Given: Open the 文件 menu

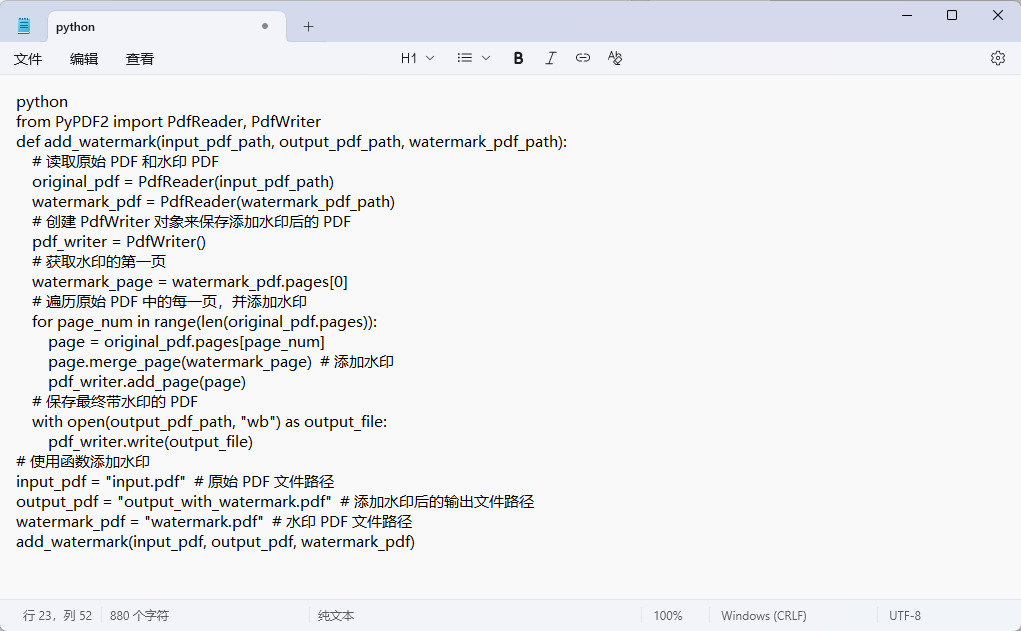Looking at the screenshot, I should 28,59.
